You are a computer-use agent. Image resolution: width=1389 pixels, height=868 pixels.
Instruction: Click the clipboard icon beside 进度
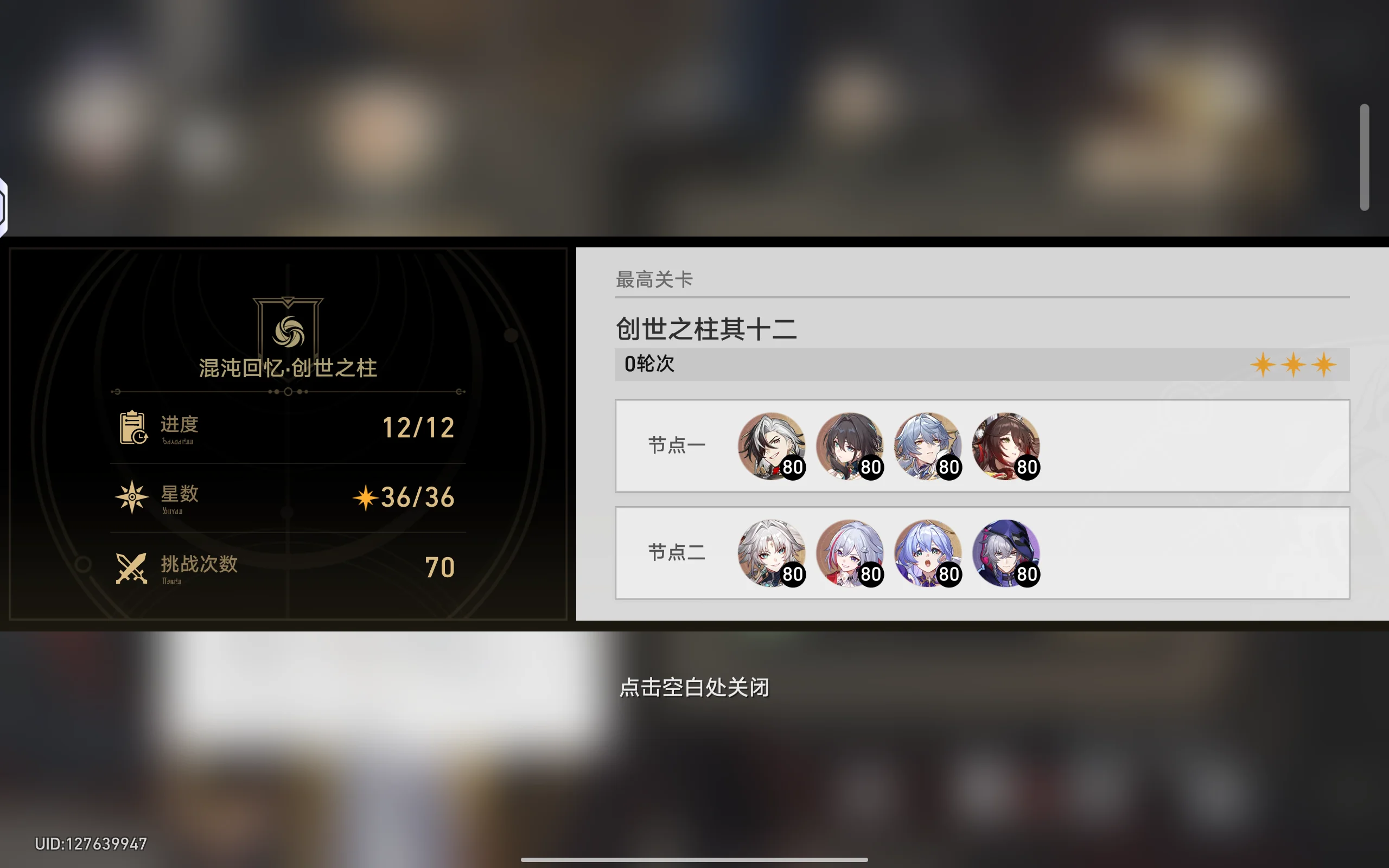(133, 427)
